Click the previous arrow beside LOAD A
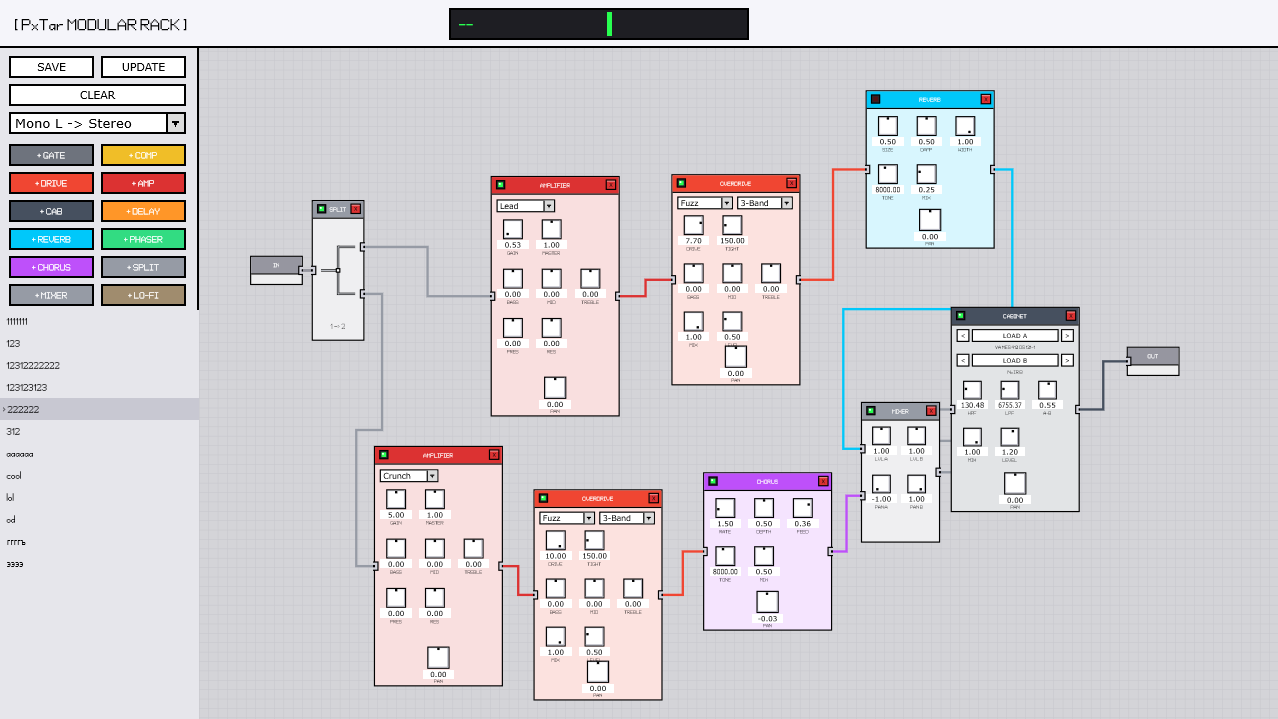Image resolution: width=1278 pixels, height=719 pixels. click(963, 336)
